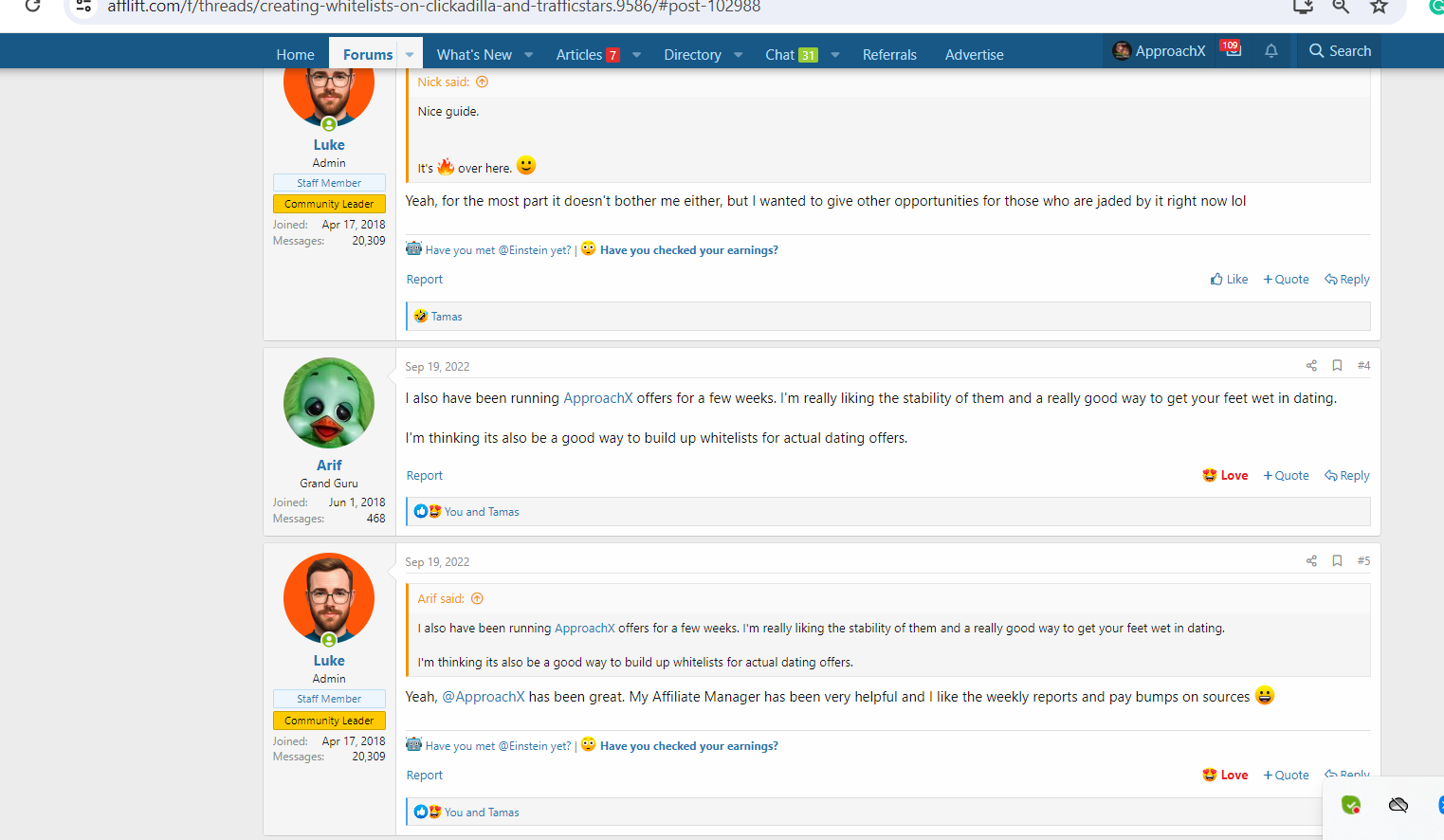Click the Sep 19, 2022 date on post #5
Image resolution: width=1444 pixels, height=840 pixels.
tap(437, 562)
